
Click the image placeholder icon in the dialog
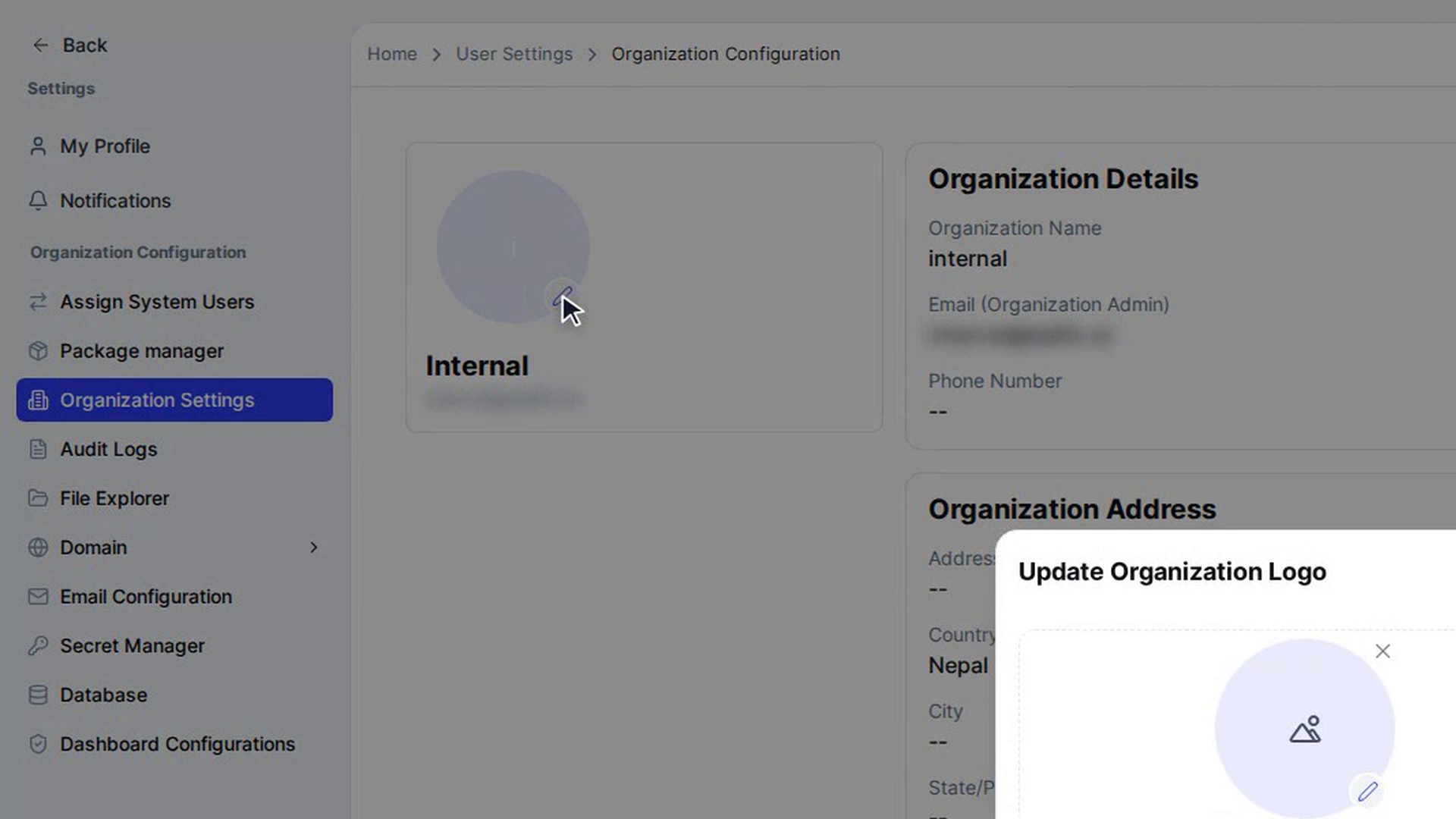[1305, 730]
